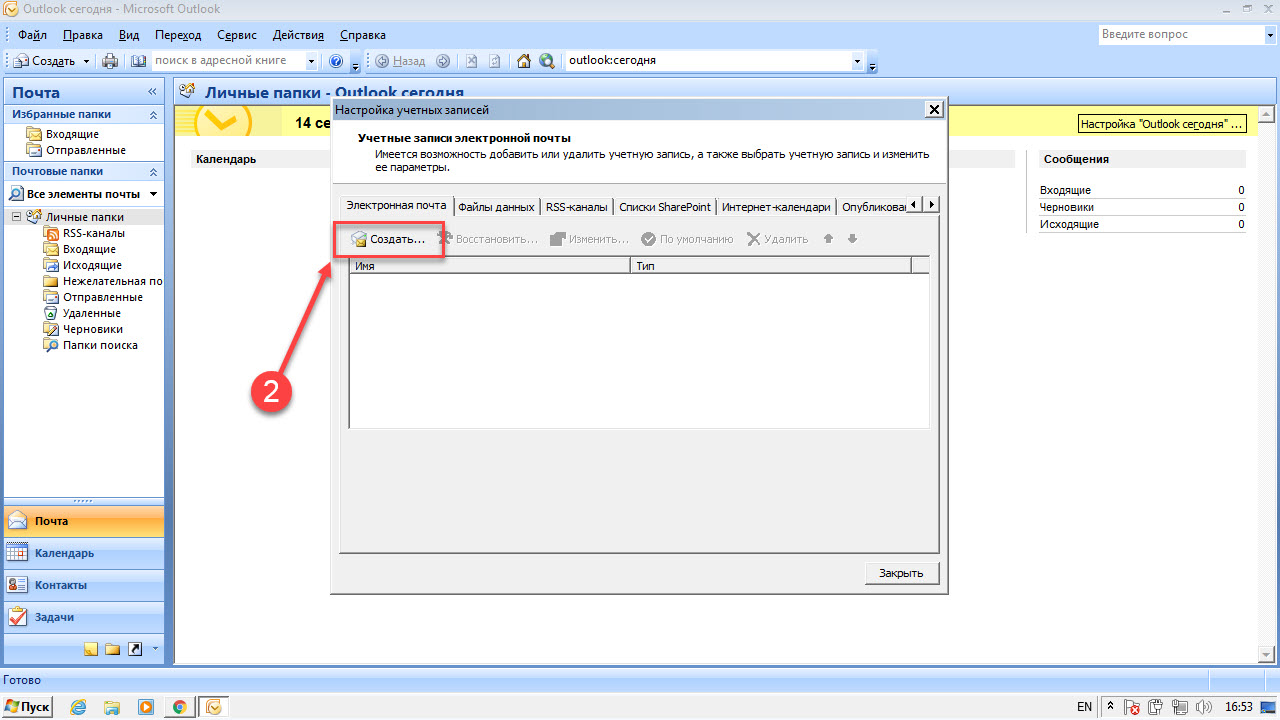The height and width of the screenshot is (720, 1280).
Task: Collapse the navigation pane with the double chevron
Action: [x=152, y=92]
